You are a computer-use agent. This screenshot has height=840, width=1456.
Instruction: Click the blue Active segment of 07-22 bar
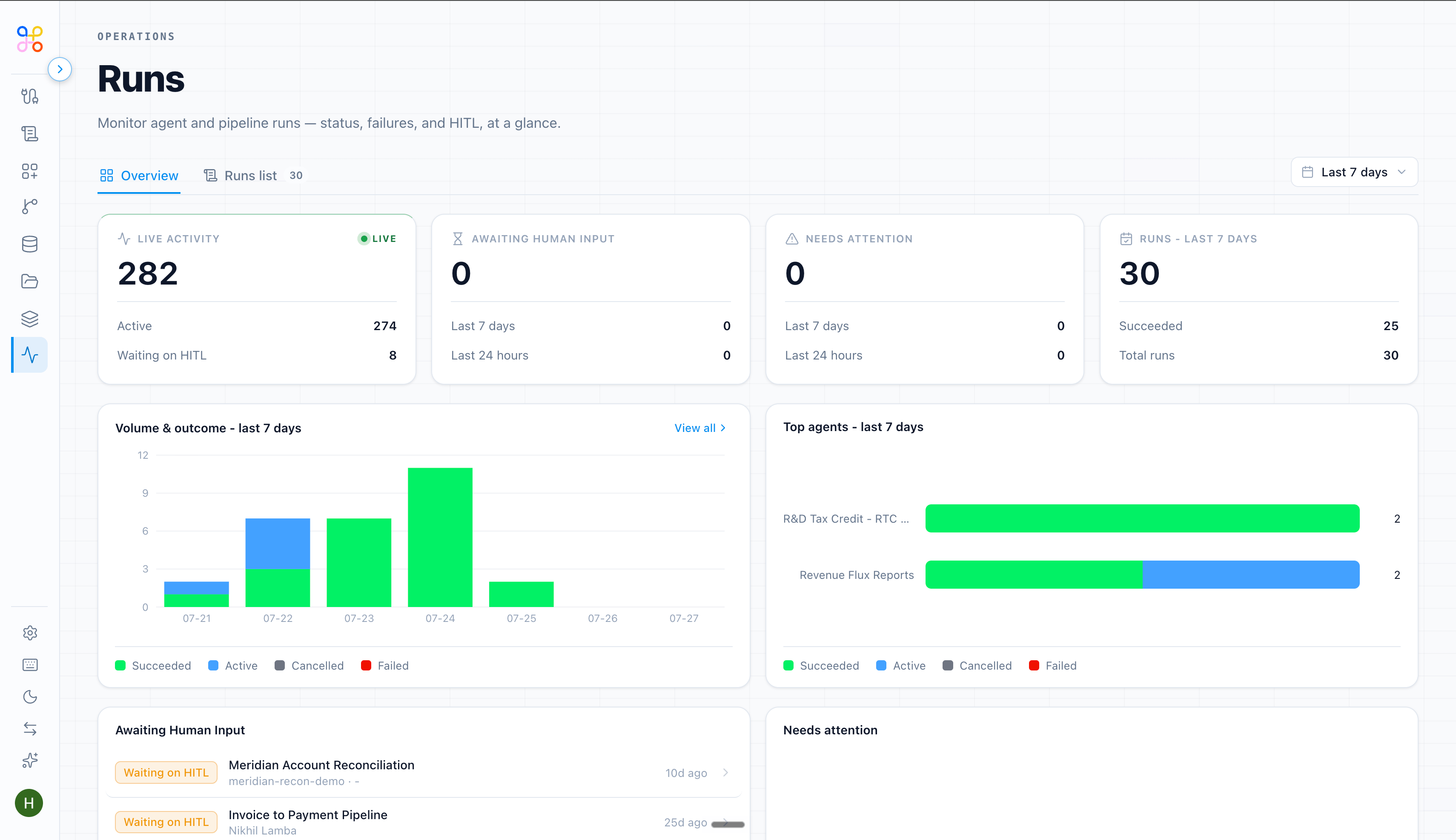click(277, 544)
